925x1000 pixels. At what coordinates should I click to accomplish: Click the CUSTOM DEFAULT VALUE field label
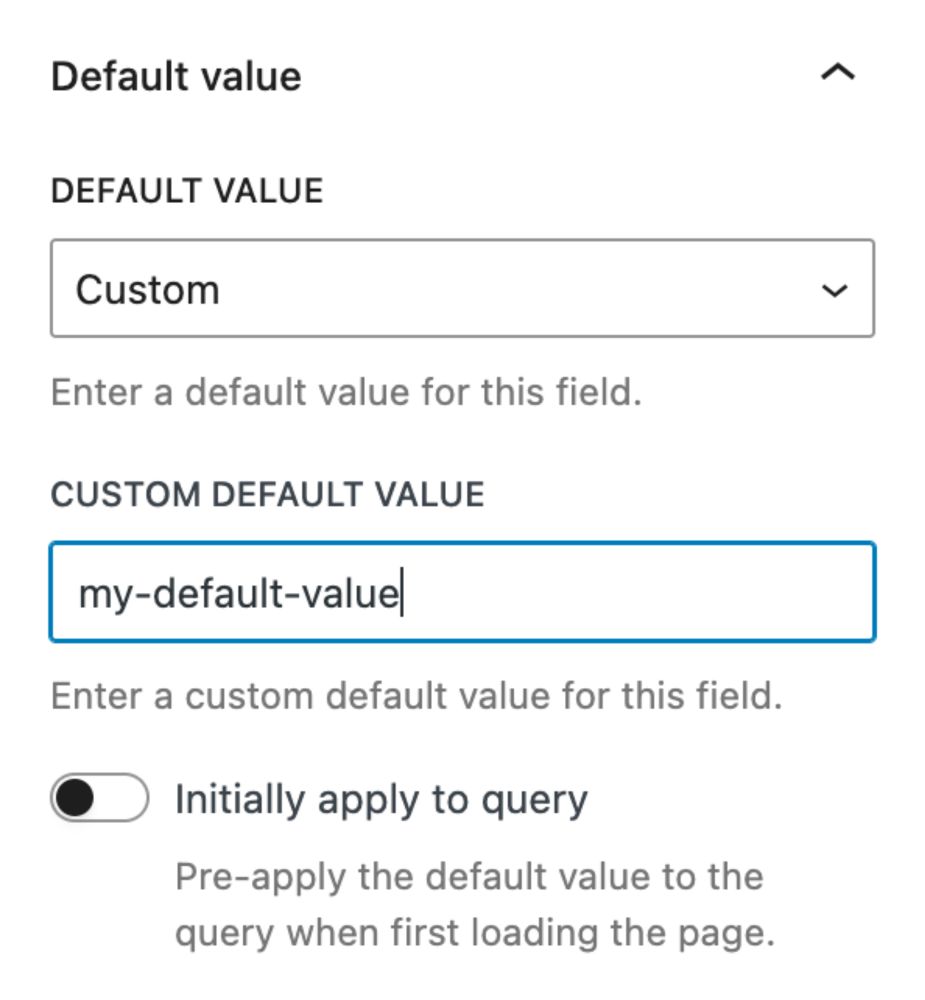tap(267, 495)
